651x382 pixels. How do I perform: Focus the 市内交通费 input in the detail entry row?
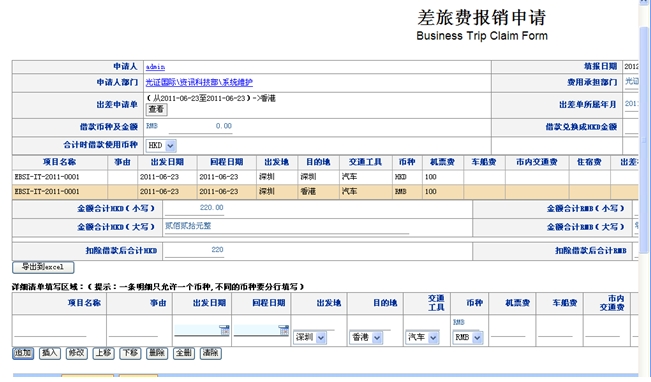click(603, 331)
